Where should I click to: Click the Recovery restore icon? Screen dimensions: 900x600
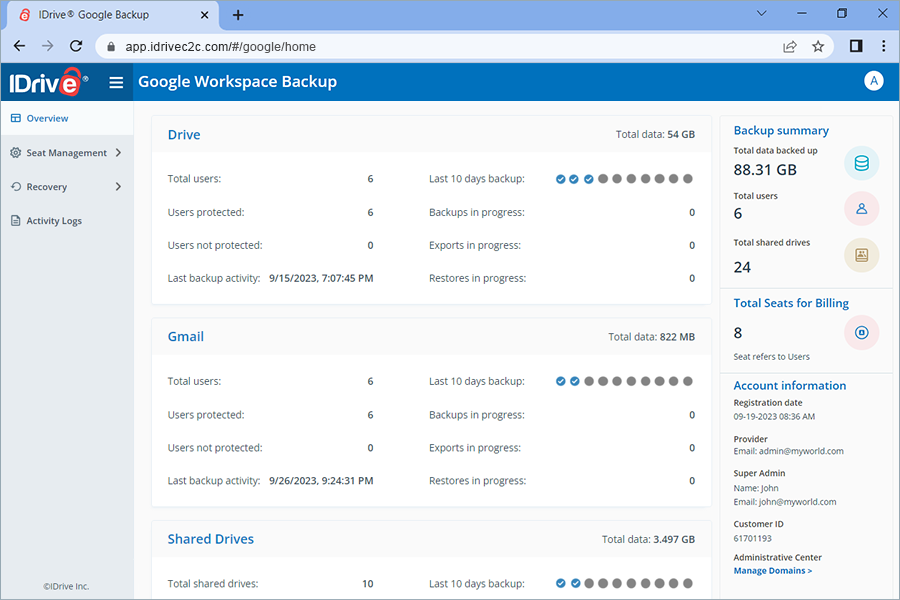pos(16,187)
